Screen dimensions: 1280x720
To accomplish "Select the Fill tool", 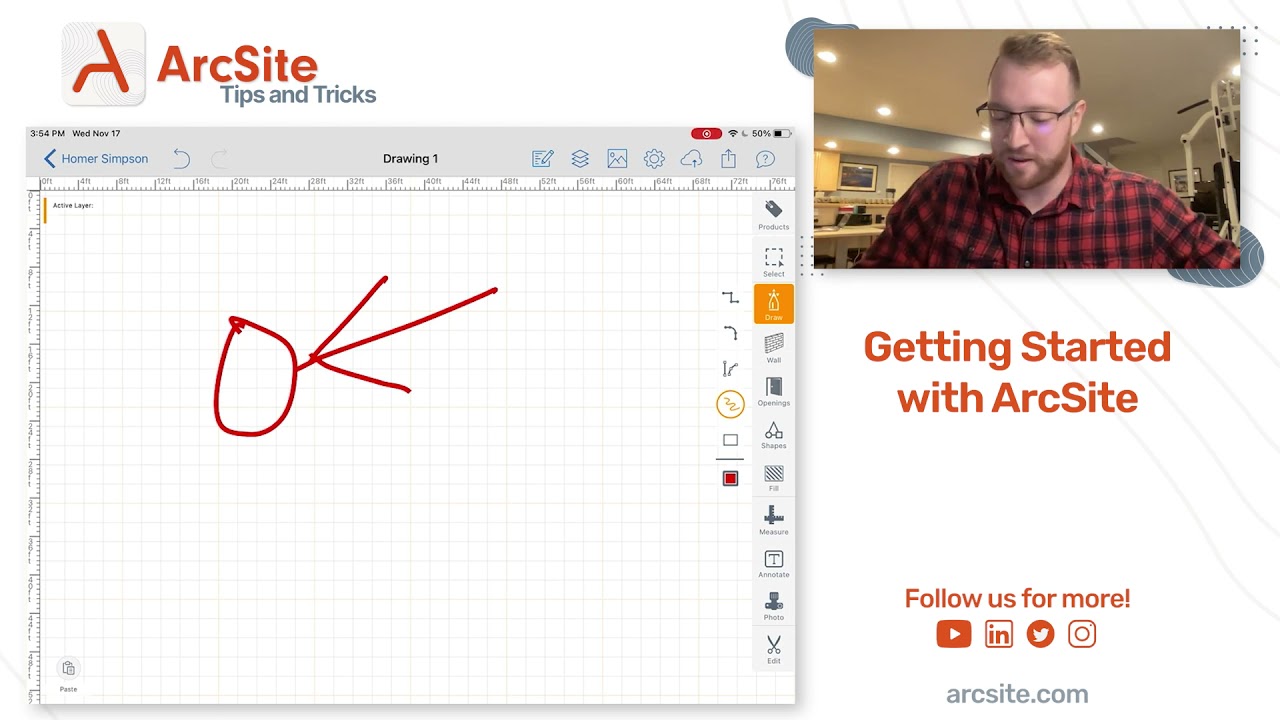I will point(773,477).
